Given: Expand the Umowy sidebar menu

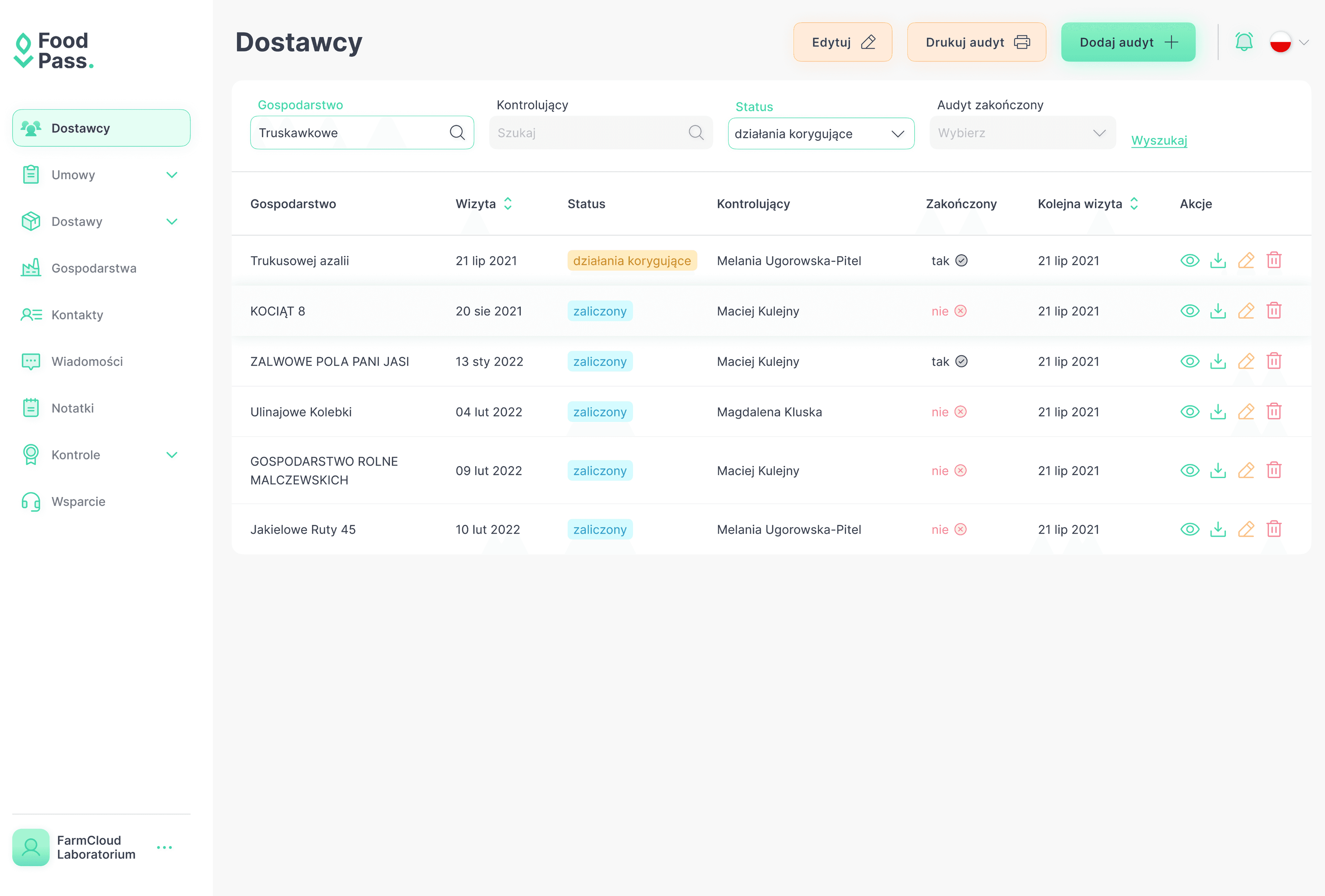Looking at the screenshot, I should (100, 175).
